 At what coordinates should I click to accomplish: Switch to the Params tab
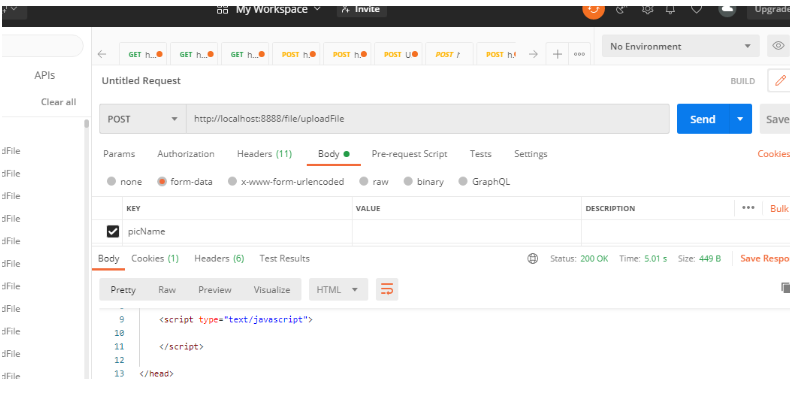click(119, 154)
